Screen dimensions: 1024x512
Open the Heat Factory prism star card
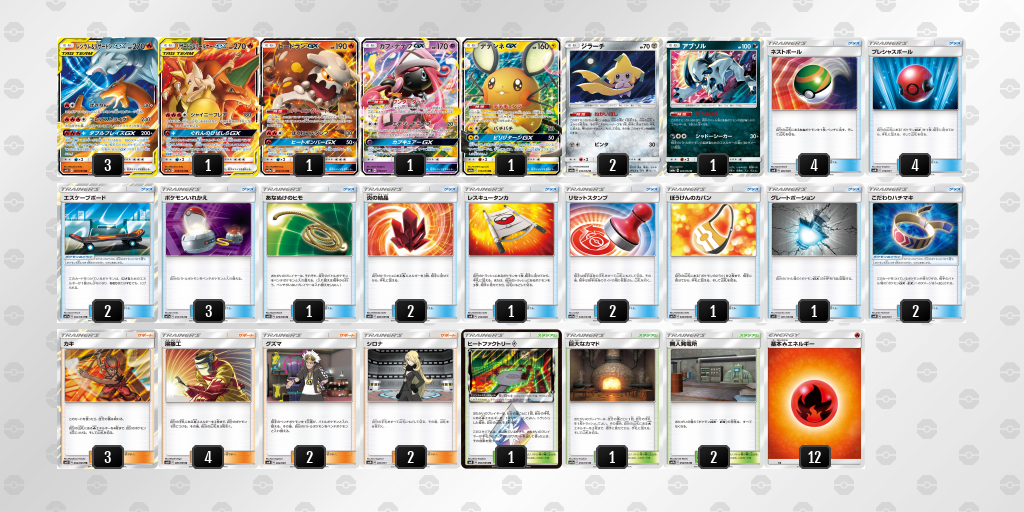(511, 399)
